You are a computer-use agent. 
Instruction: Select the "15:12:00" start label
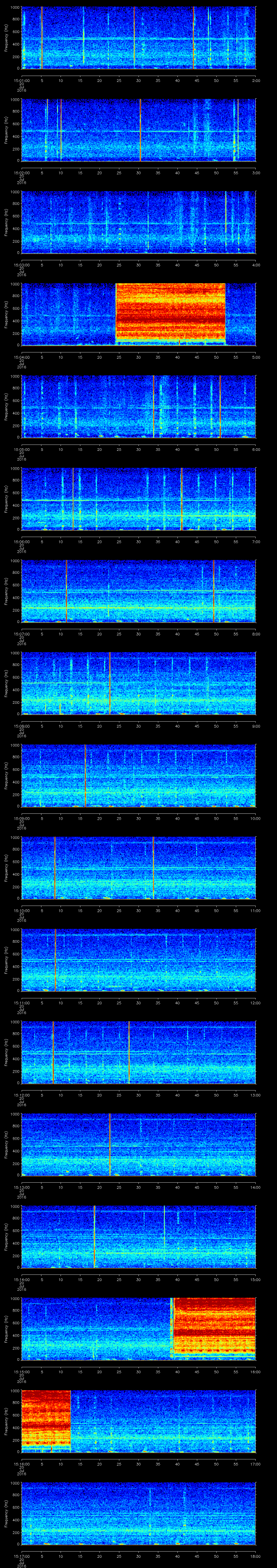[21, 1095]
